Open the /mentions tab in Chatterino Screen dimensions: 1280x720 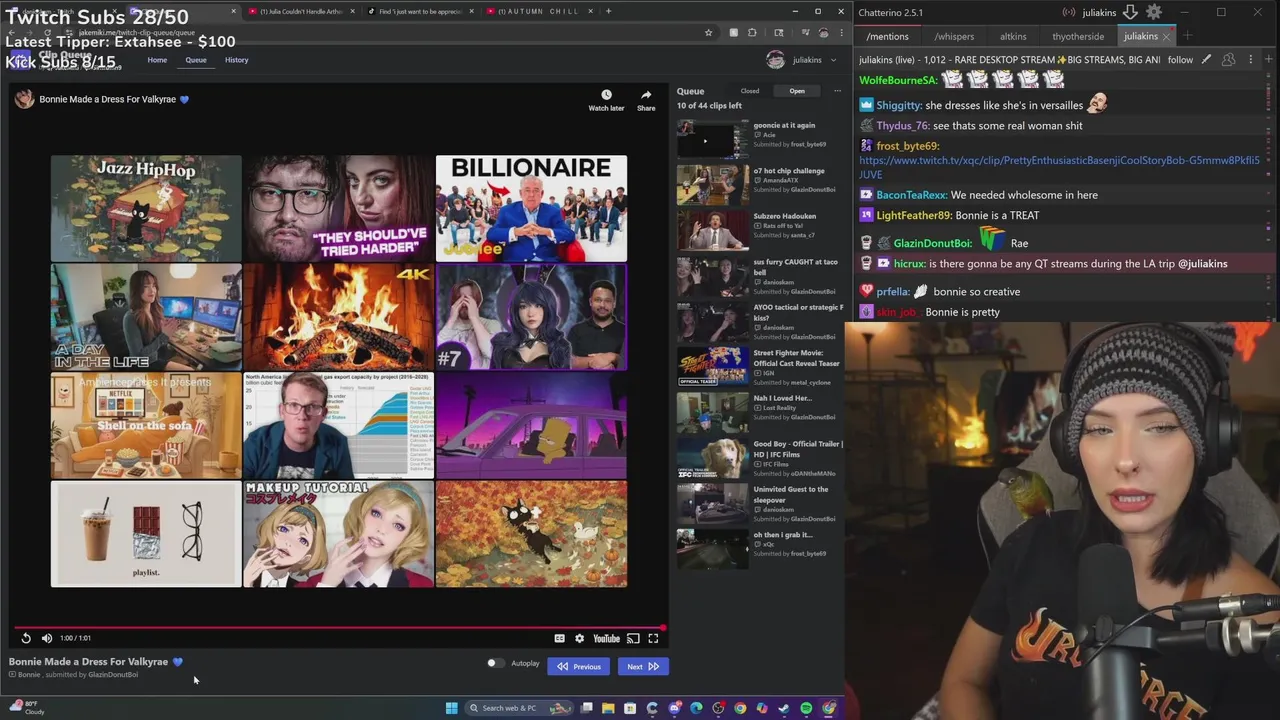point(888,37)
